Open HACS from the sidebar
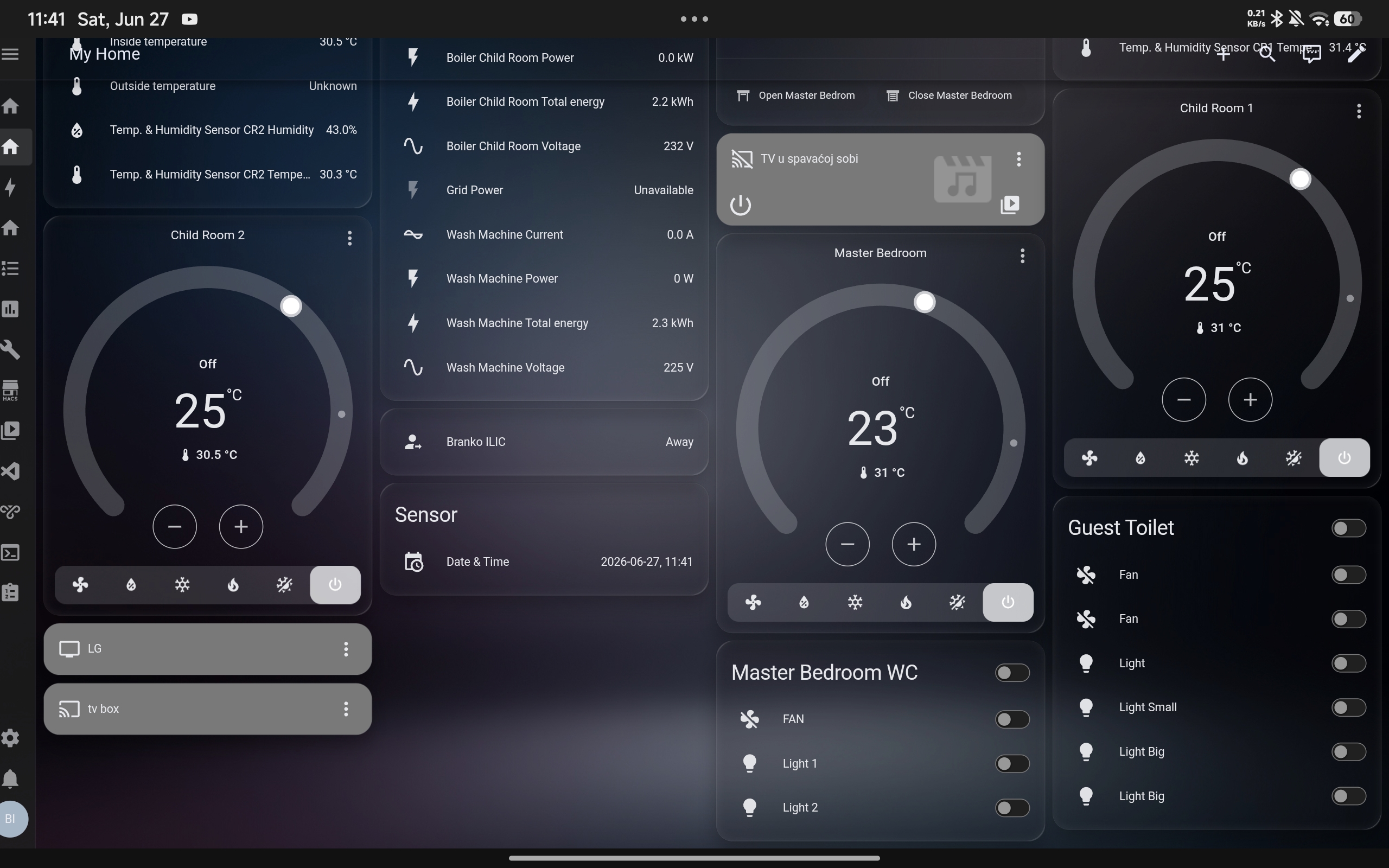 10,391
